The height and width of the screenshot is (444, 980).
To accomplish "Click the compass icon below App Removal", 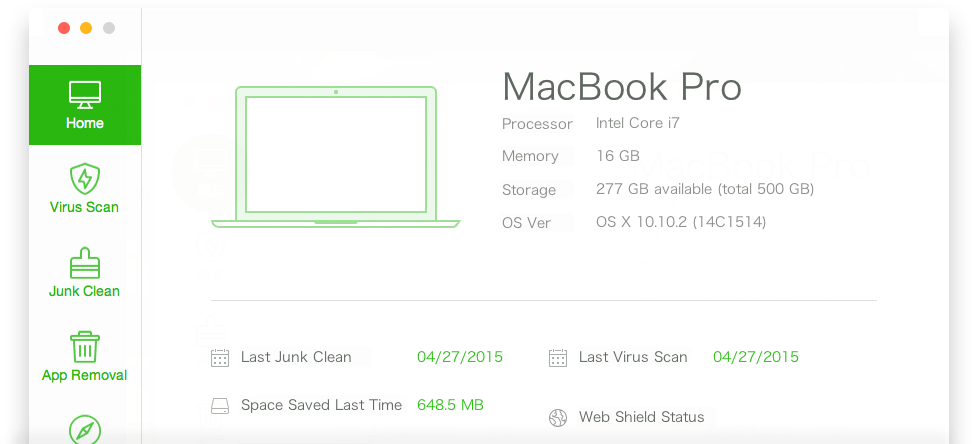I will [84, 430].
